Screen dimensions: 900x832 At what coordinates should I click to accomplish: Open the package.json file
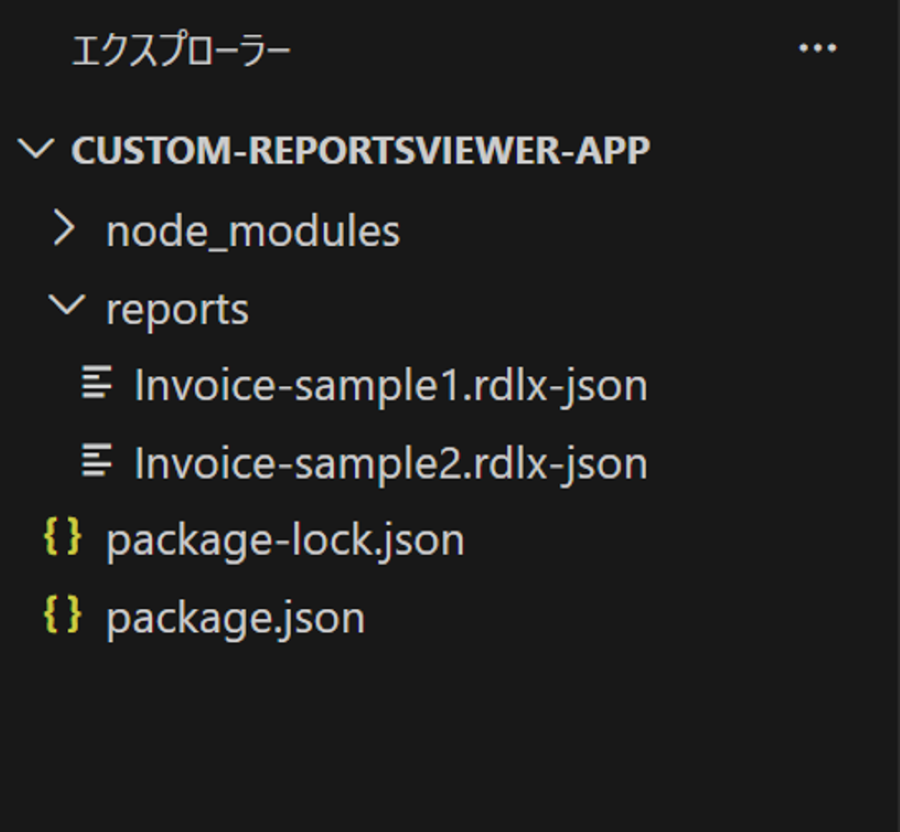[235, 618]
